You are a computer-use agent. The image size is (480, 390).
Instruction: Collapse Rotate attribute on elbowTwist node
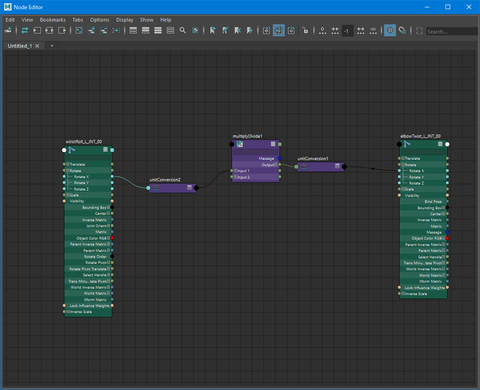click(403, 165)
